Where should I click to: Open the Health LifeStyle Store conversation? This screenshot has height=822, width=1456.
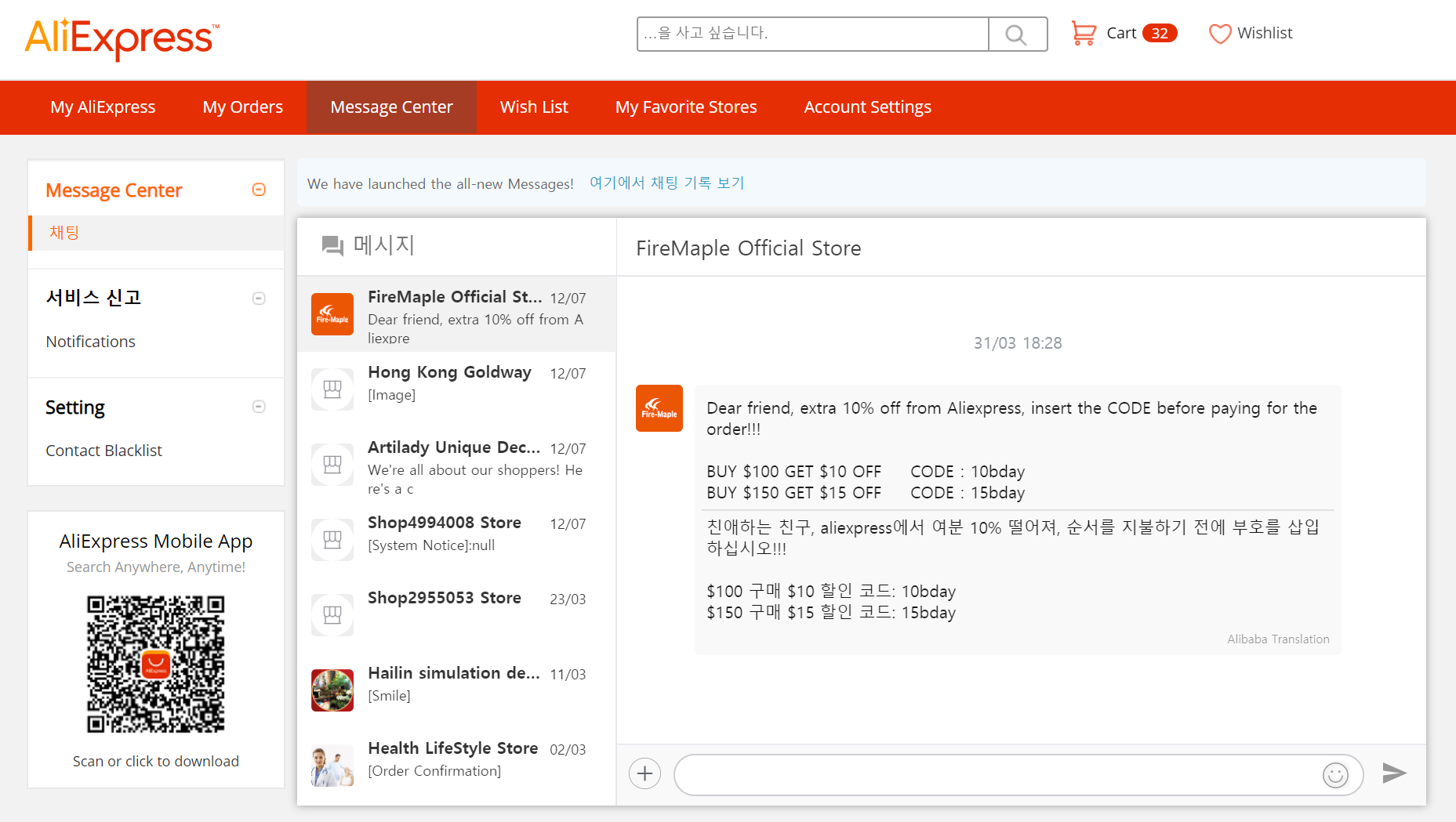click(456, 766)
